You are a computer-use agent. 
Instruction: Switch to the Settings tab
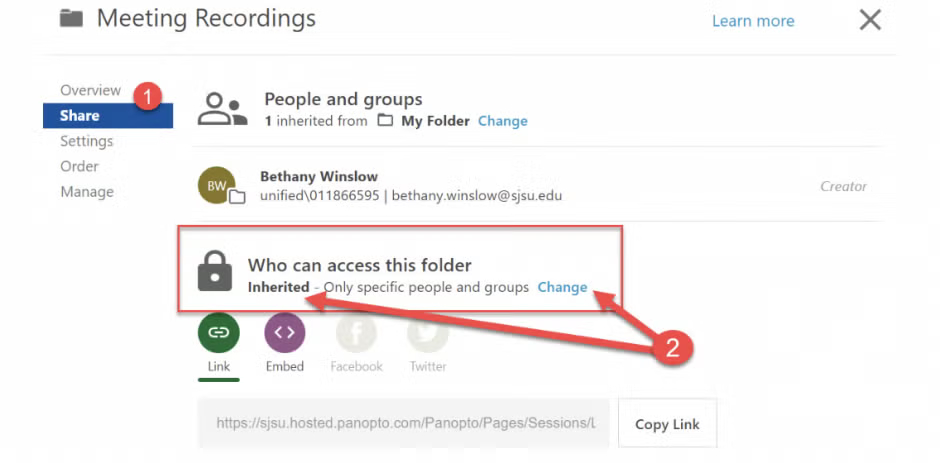click(87, 141)
